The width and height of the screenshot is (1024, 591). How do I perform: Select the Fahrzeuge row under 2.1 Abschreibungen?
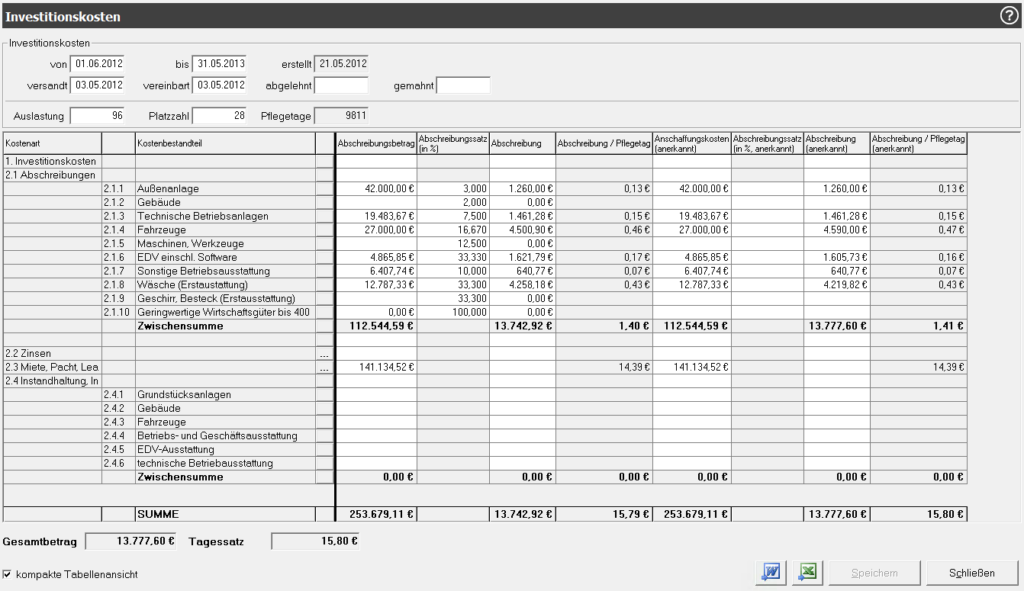click(224, 230)
